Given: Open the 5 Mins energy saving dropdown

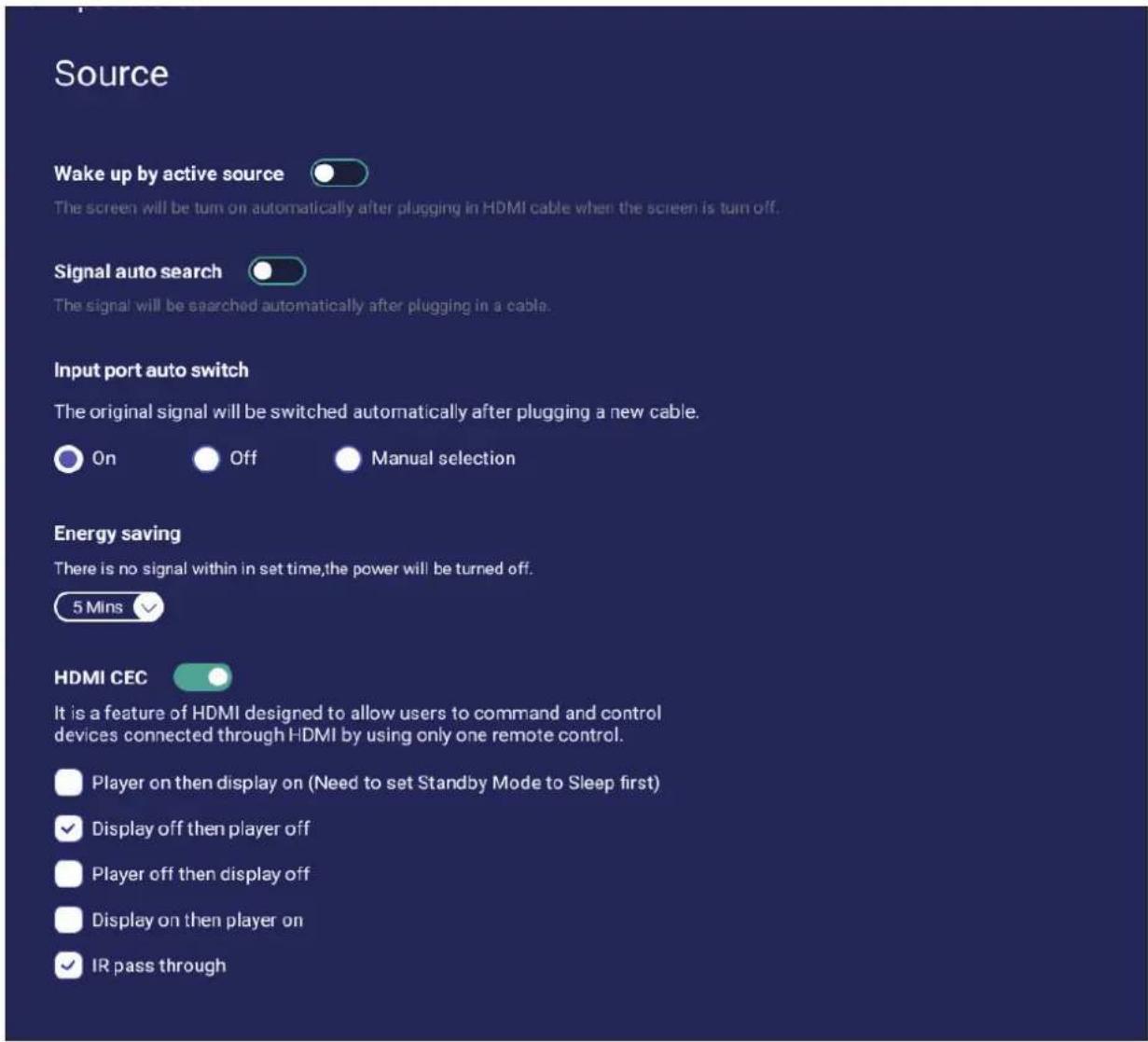Looking at the screenshot, I should (x=109, y=607).
